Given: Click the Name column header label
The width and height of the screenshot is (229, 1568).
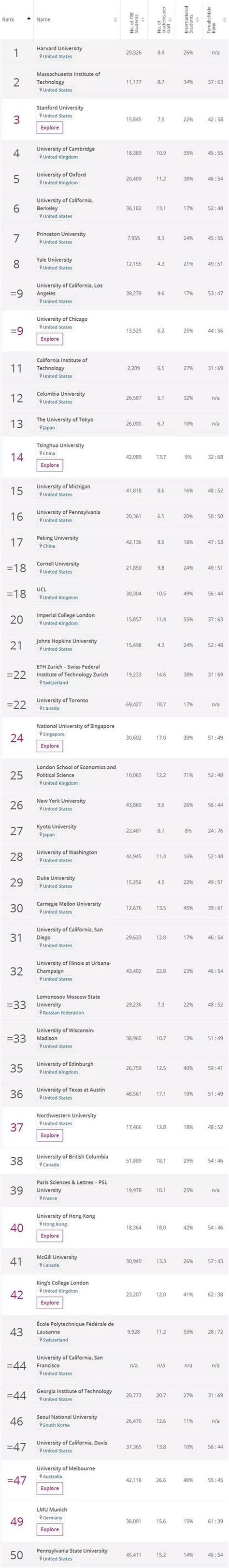Looking at the screenshot, I should tap(43, 19).
